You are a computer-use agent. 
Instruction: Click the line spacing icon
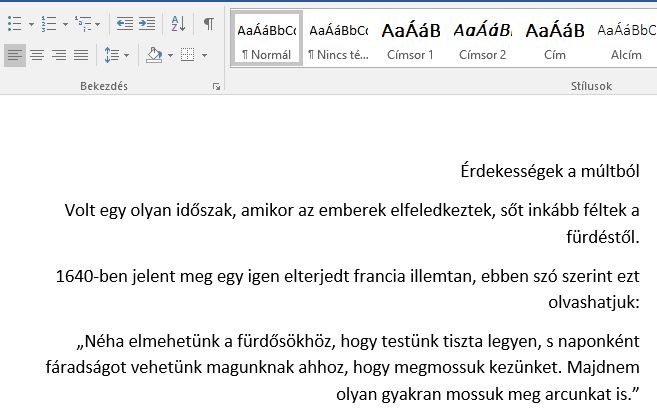coord(109,54)
